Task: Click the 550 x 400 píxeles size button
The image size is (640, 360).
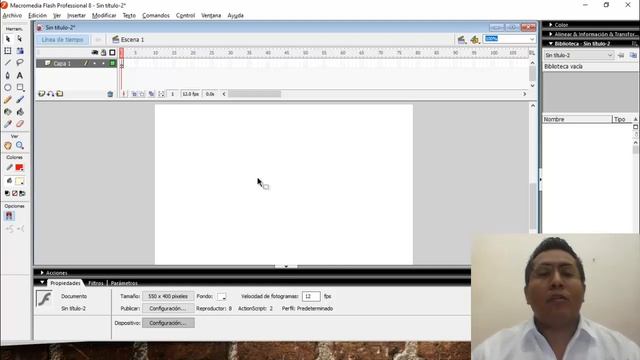Action: click(168, 296)
